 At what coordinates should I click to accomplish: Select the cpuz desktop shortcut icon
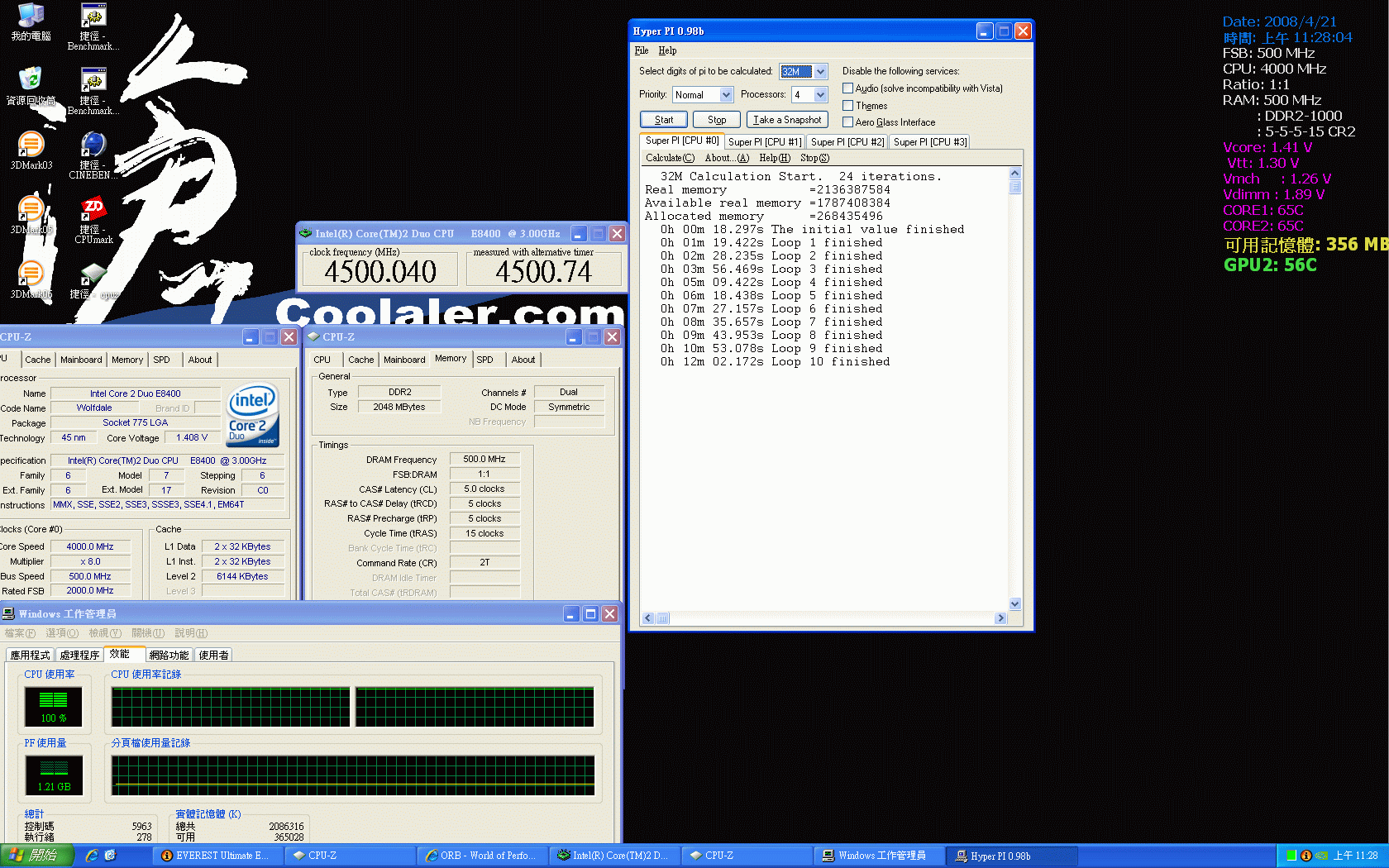pos(93,281)
